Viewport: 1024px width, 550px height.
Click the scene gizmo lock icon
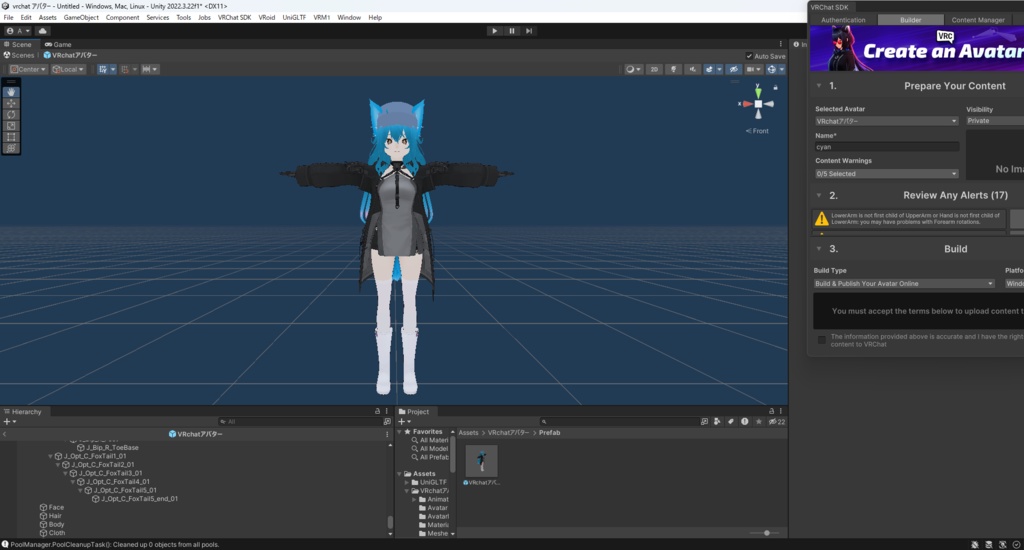(x=775, y=87)
